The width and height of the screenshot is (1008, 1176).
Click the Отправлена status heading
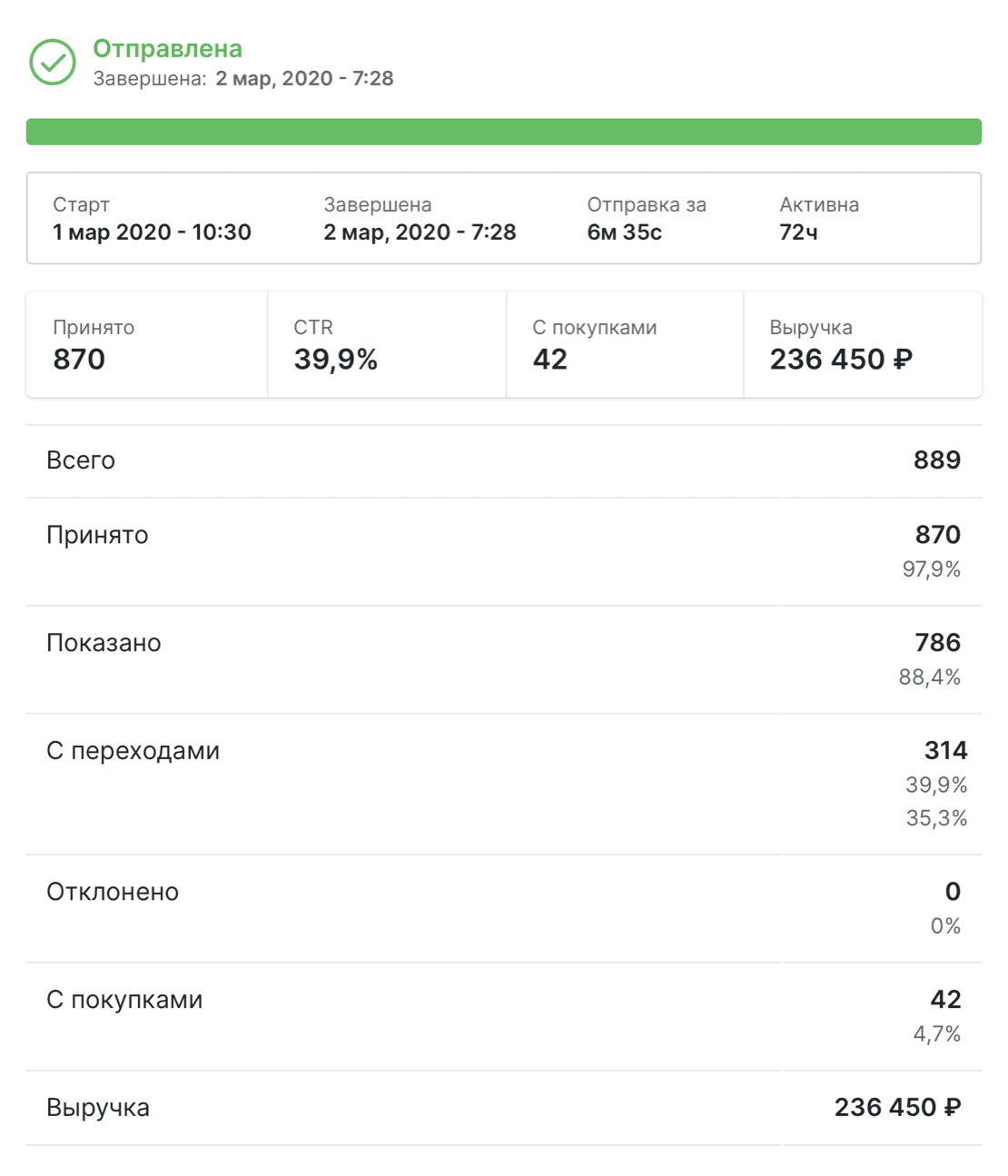pos(167,48)
